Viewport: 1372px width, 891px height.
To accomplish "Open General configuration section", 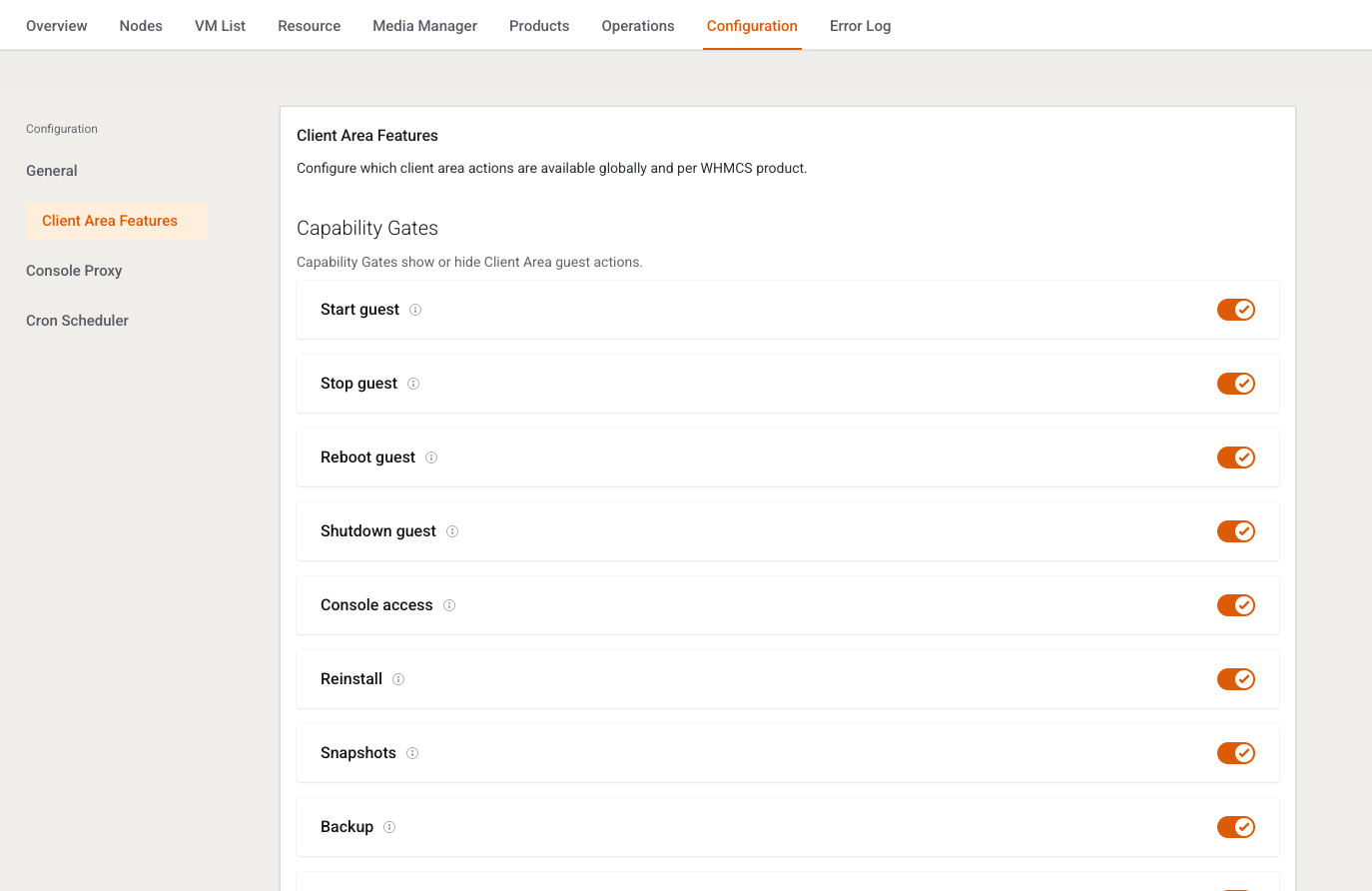I will [x=52, y=171].
